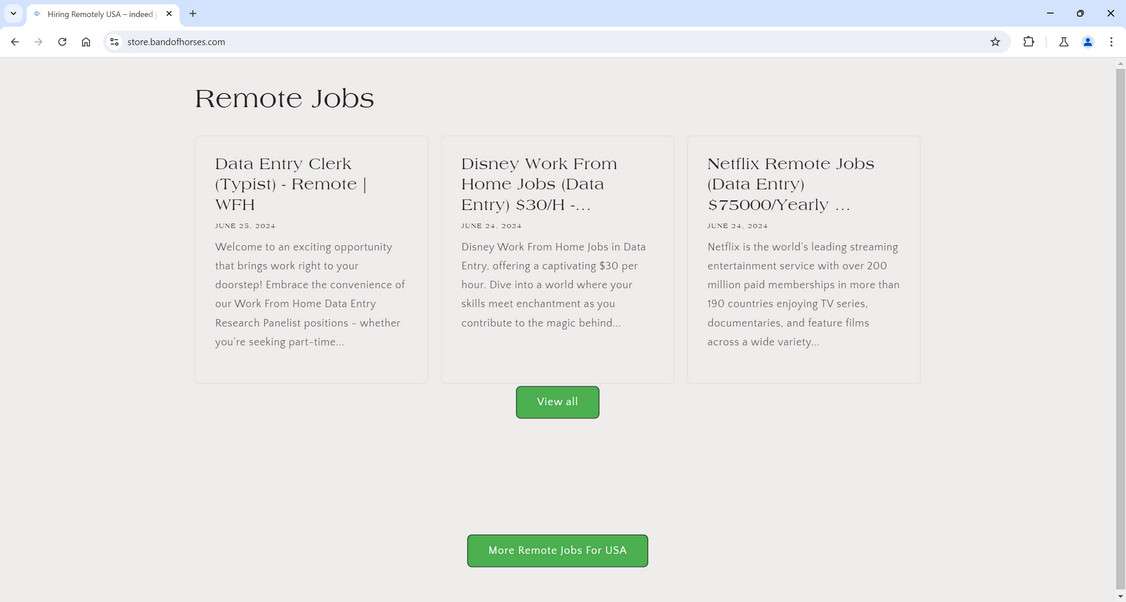Image resolution: width=1126 pixels, height=602 pixels.
Task: Open Chrome three-dot menu
Action: [1111, 42]
